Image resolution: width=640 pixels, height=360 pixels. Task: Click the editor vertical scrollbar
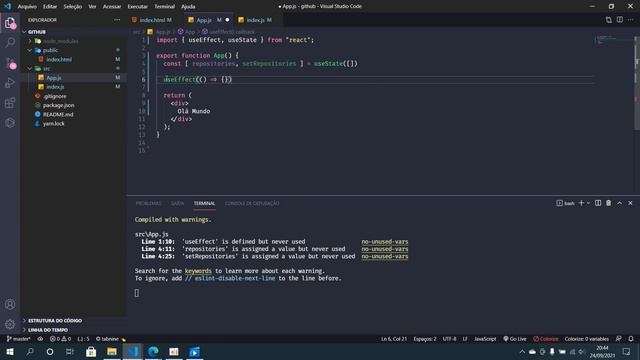tap(637, 82)
